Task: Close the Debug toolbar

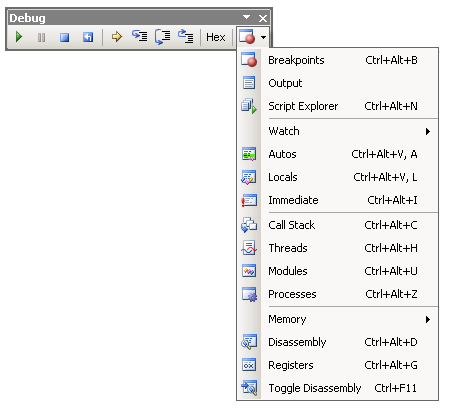Action: 263,18
